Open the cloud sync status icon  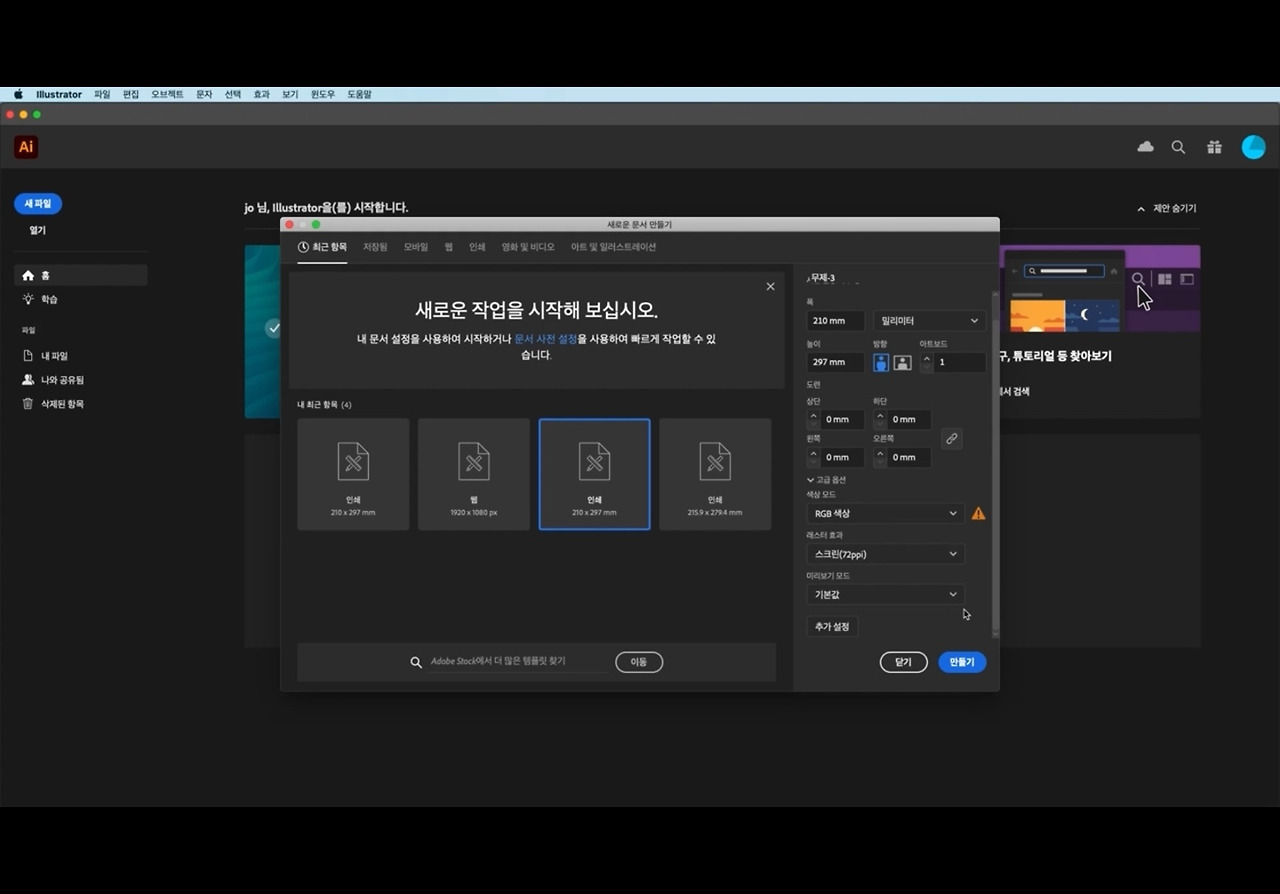pos(1146,147)
